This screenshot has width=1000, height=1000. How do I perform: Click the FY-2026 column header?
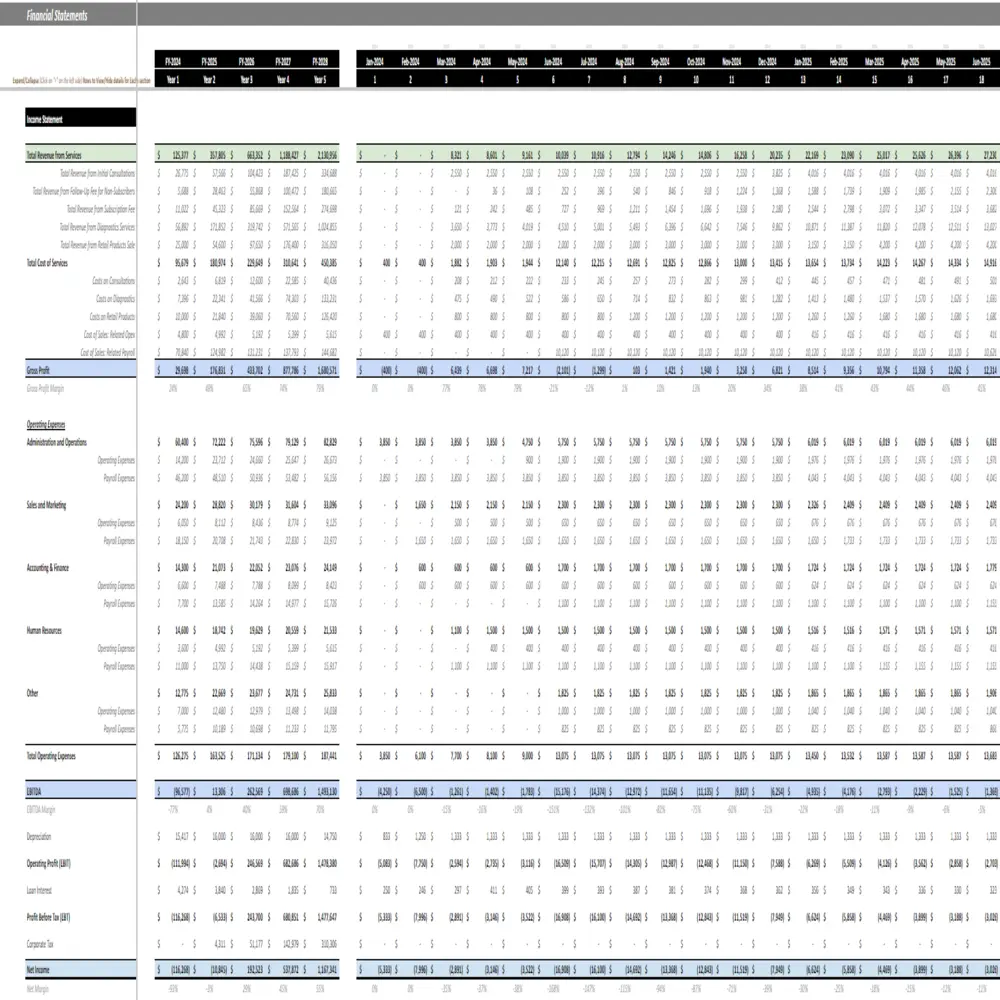(x=246, y=61)
